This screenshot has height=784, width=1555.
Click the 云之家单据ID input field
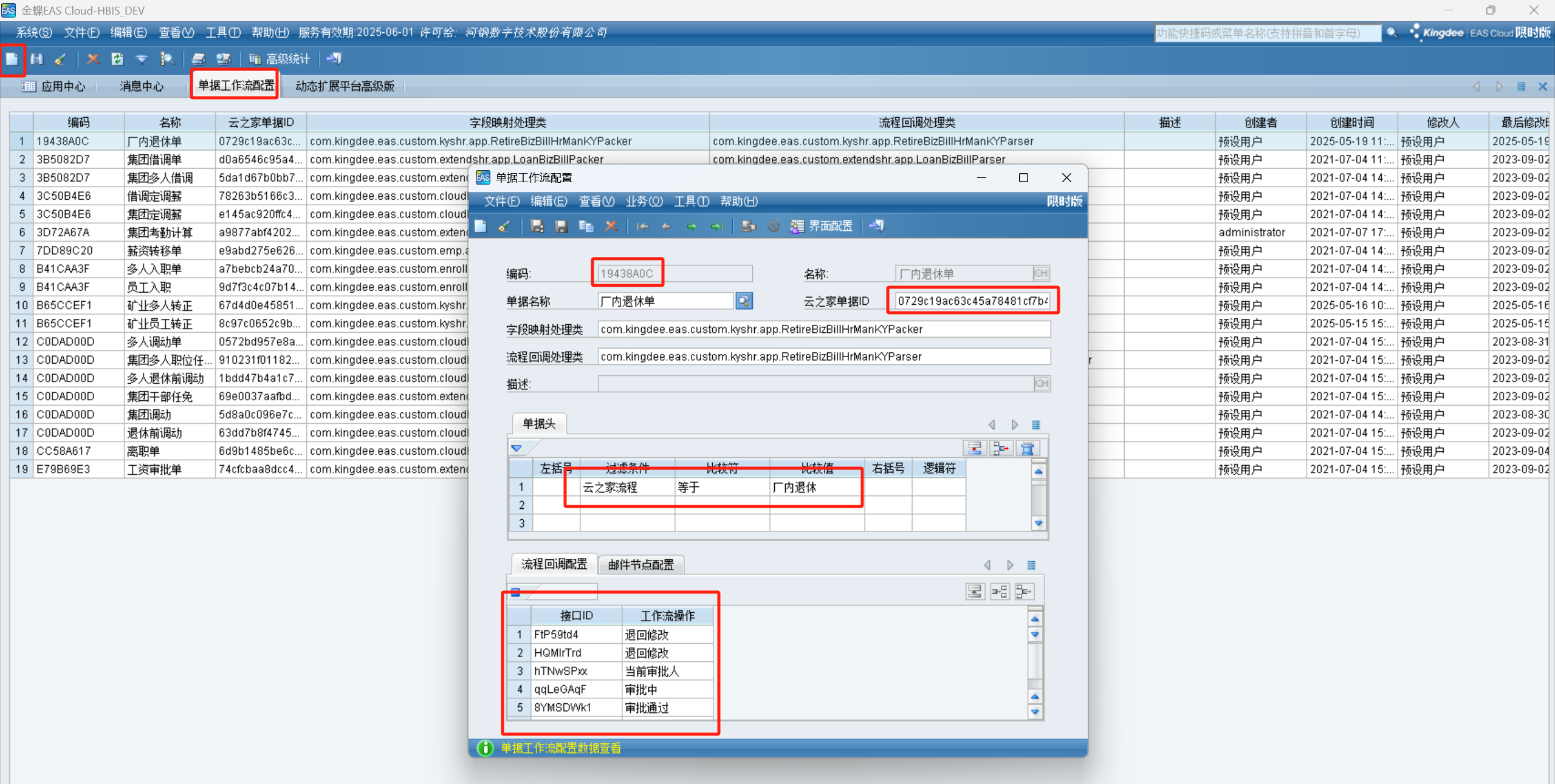point(972,301)
